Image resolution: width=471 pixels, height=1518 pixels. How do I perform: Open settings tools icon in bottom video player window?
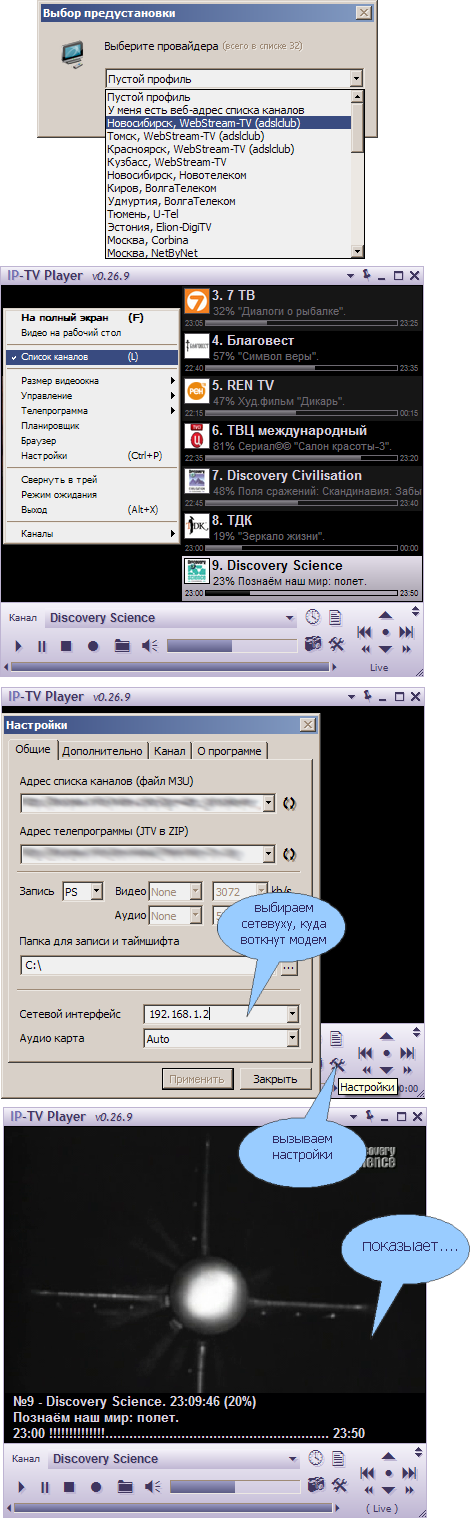(x=339, y=1485)
